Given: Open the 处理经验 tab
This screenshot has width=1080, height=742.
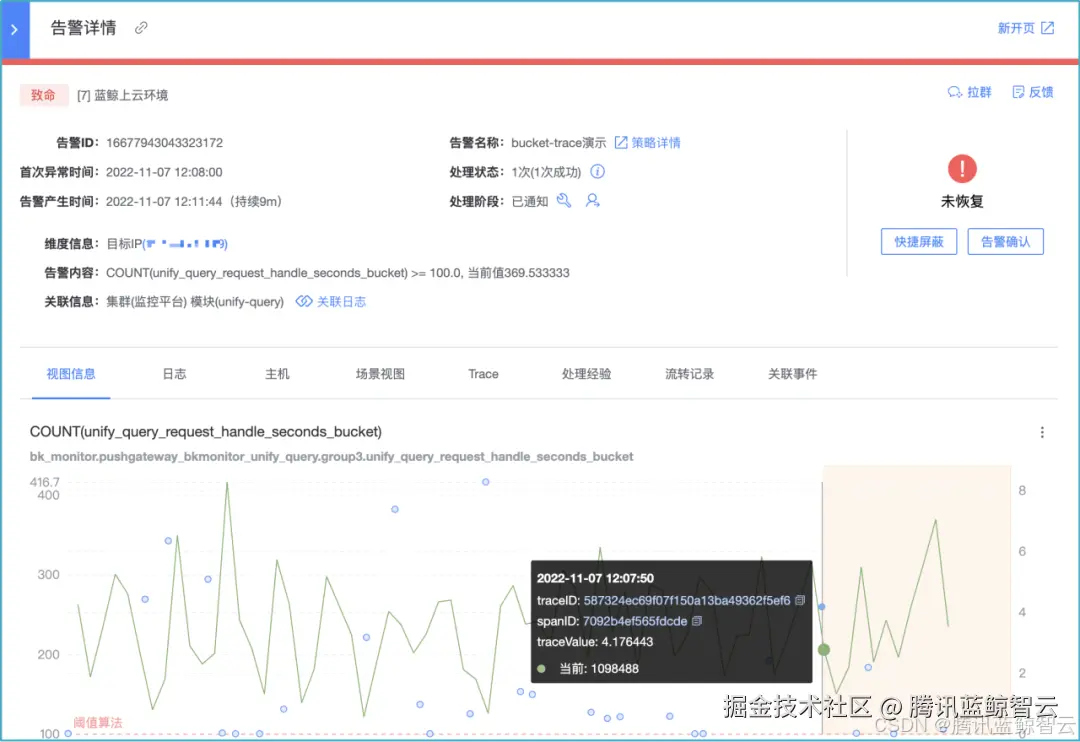Looking at the screenshot, I should coord(586,374).
